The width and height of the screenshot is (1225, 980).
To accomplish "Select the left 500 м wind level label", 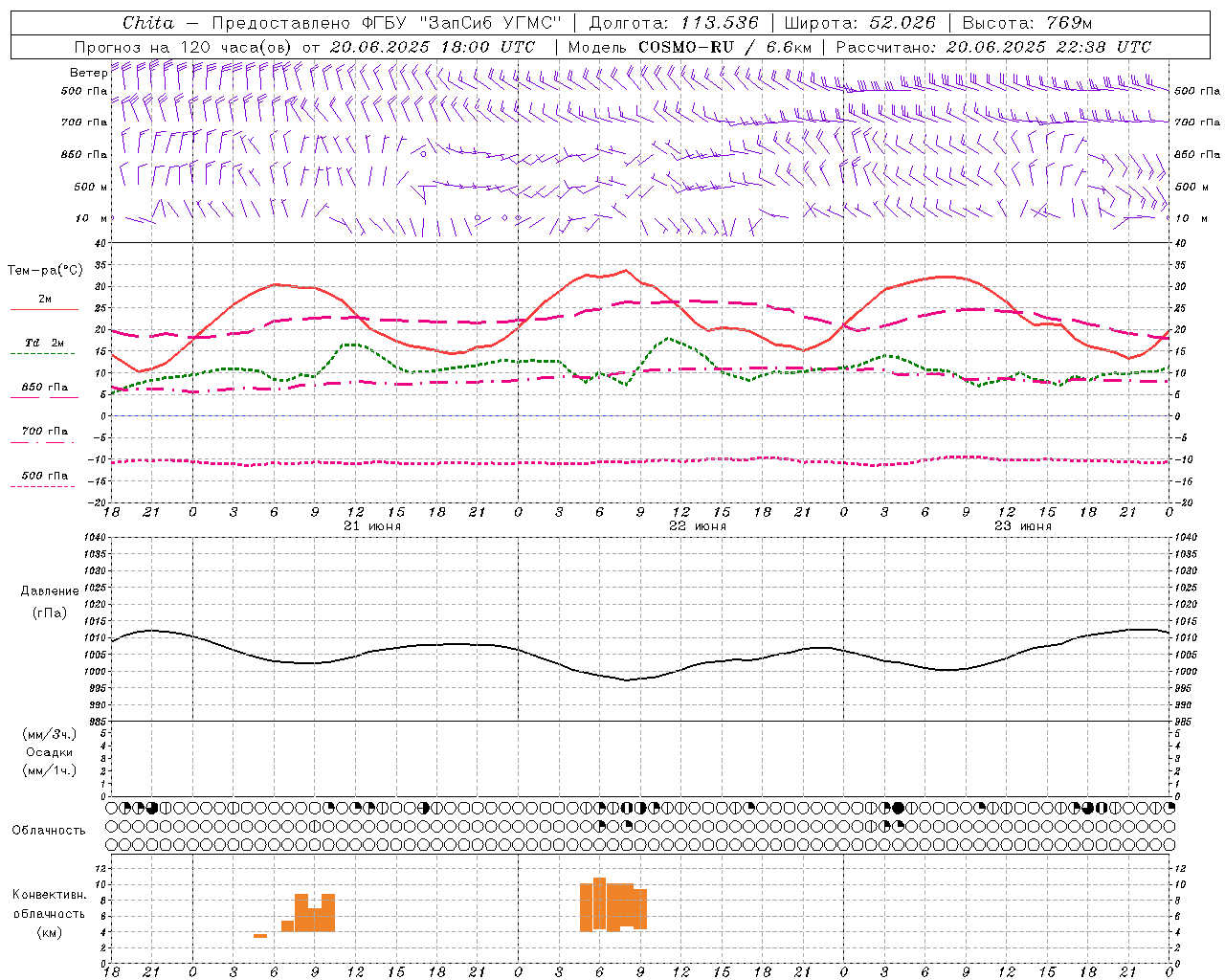I will 91,187.
